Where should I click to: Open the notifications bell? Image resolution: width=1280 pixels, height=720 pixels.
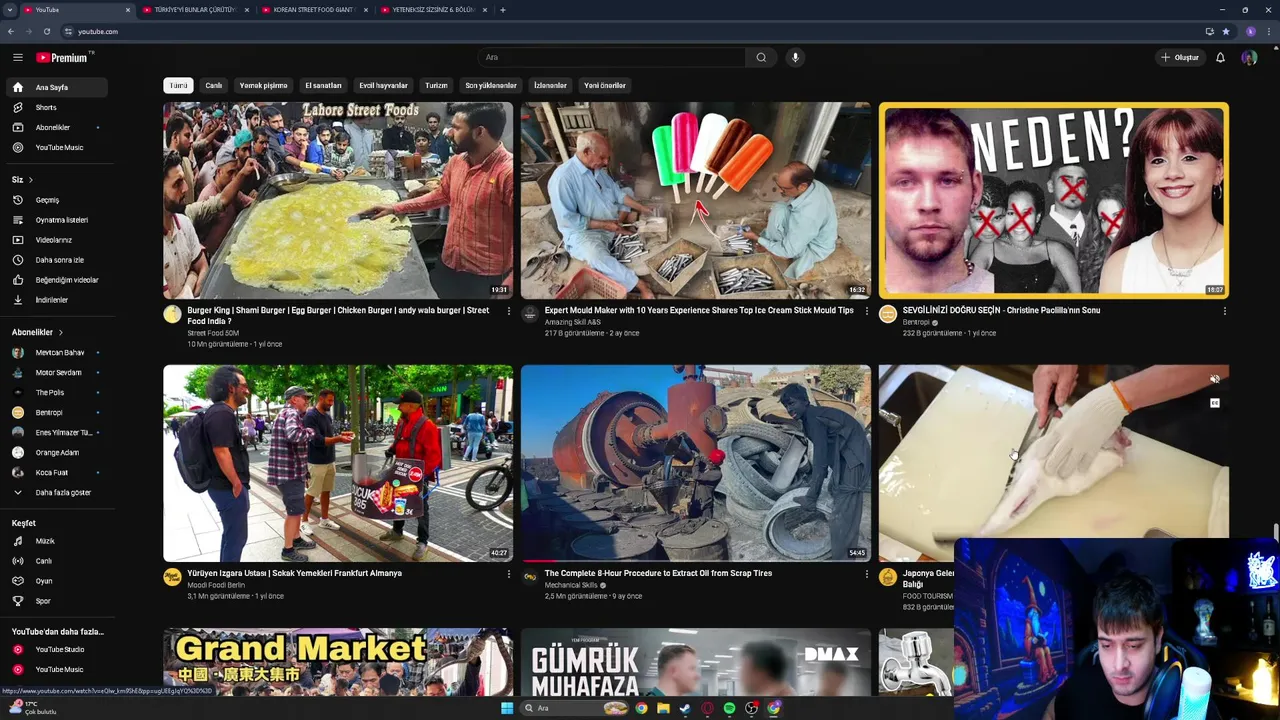[x=1220, y=58]
